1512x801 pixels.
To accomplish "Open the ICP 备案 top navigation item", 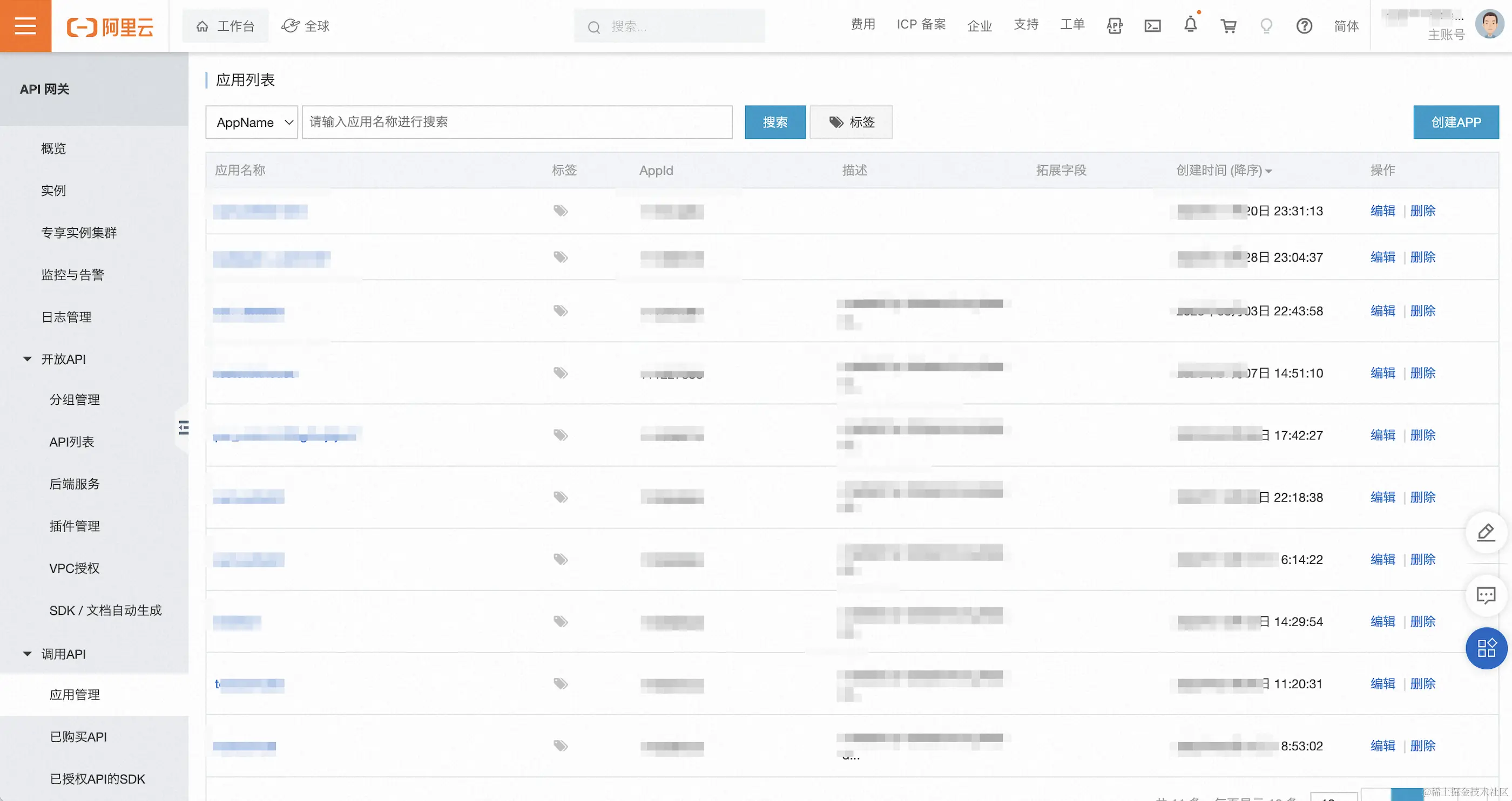I will click(921, 25).
